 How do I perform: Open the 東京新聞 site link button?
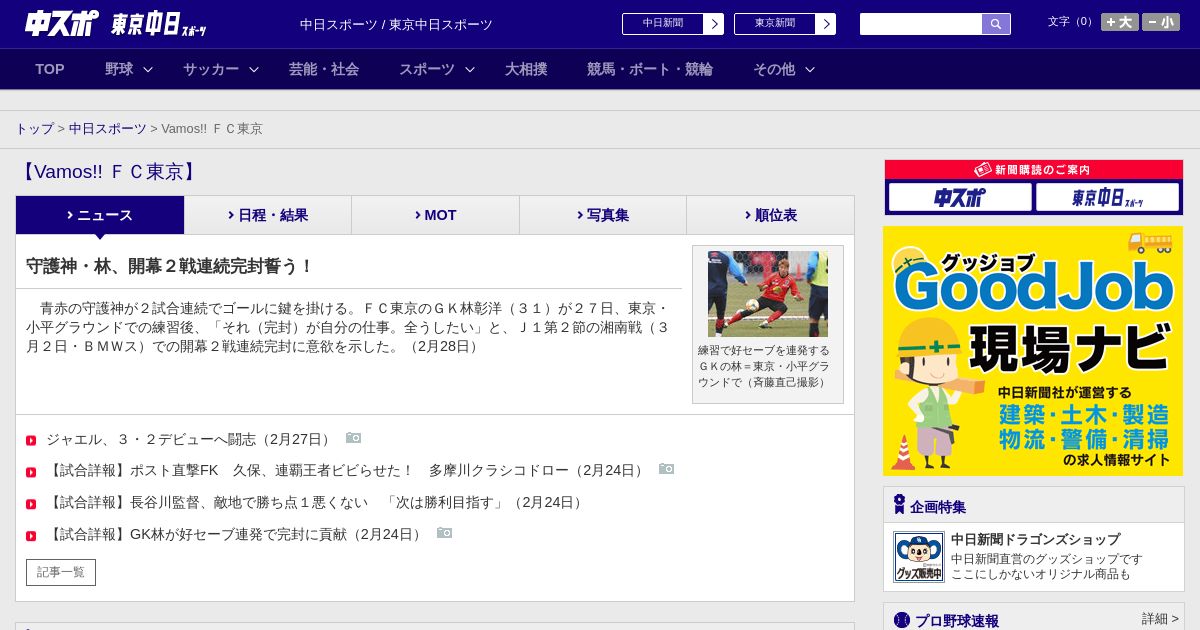point(784,24)
